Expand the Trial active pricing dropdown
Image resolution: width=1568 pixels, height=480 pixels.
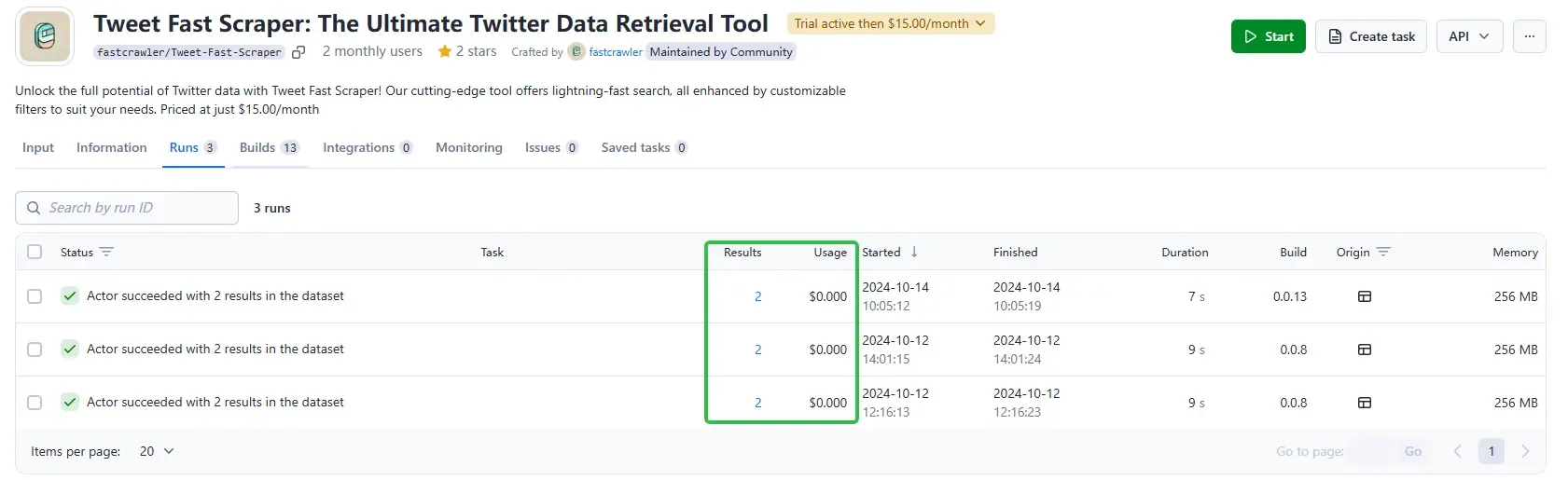point(891,23)
